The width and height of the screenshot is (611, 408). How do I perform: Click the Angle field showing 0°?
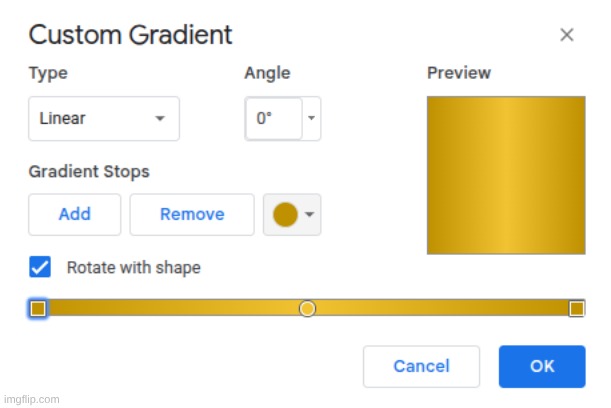pyautogui.click(x=273, y=119)
